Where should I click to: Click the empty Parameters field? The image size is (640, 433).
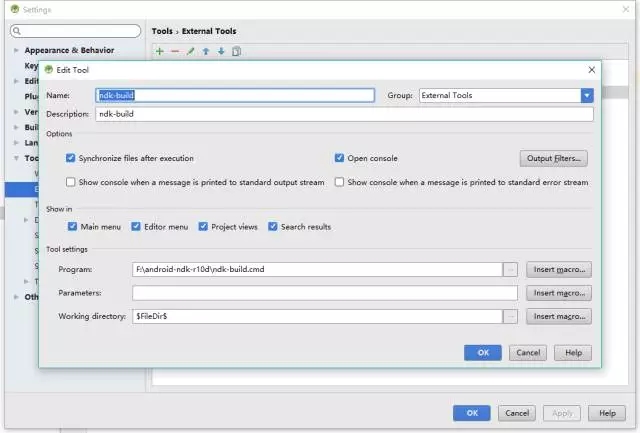click(325, 293)
